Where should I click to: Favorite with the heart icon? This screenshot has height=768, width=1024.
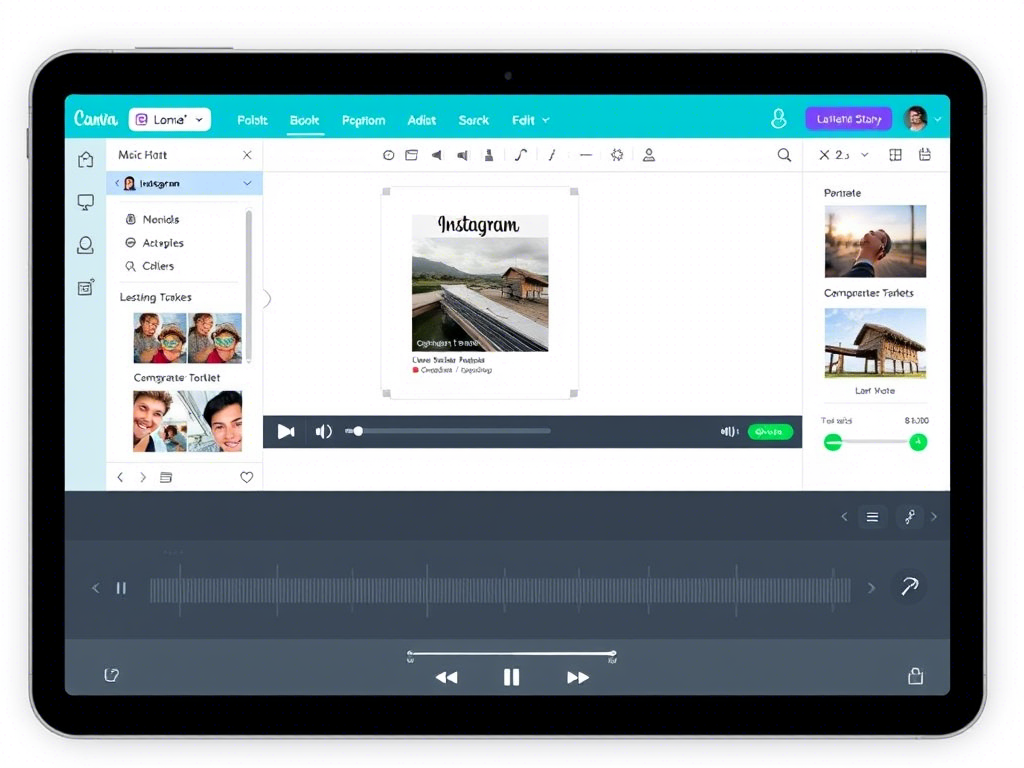(x=246, y=477)
